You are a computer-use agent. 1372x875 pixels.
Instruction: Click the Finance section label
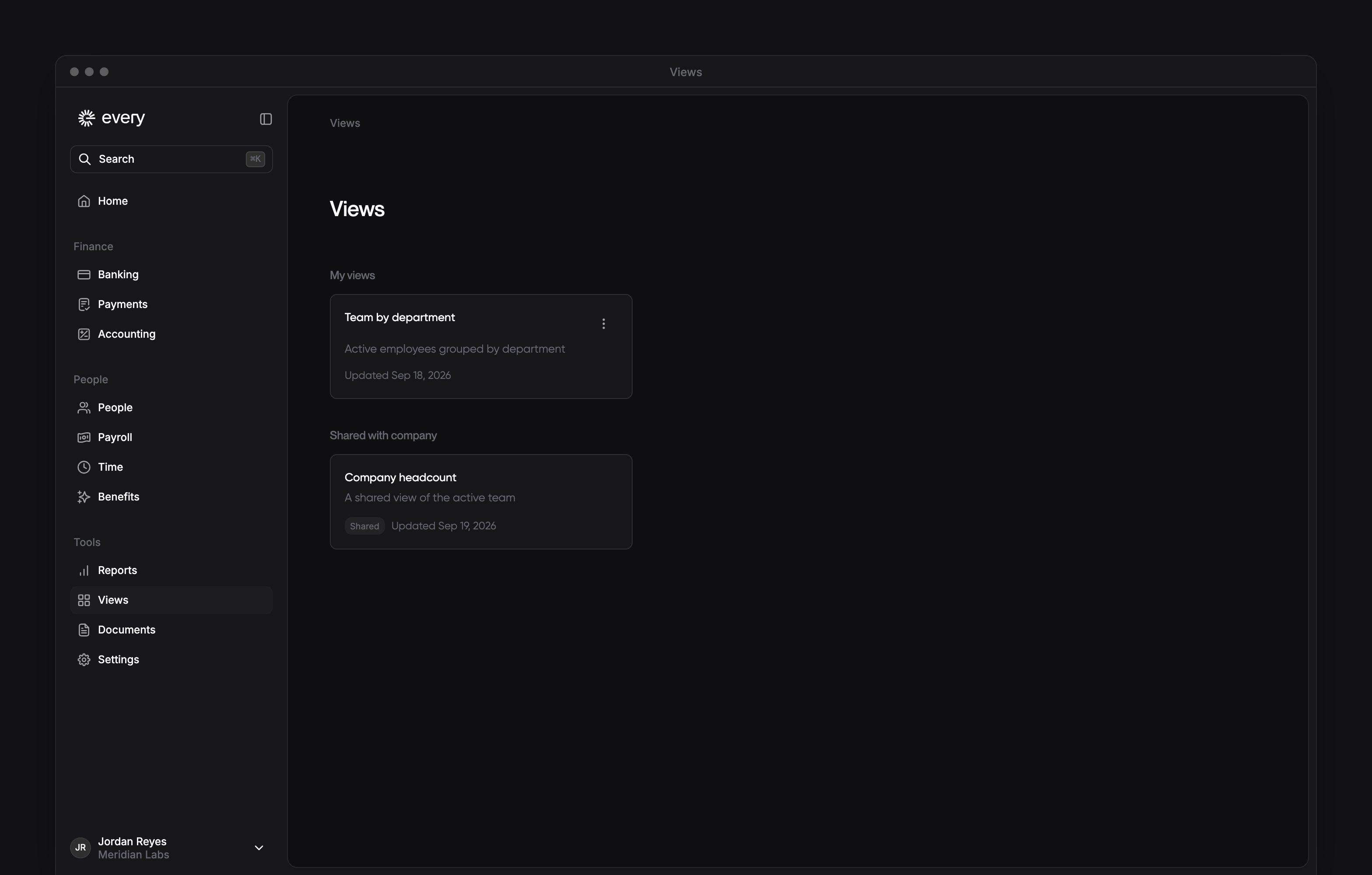94,247
